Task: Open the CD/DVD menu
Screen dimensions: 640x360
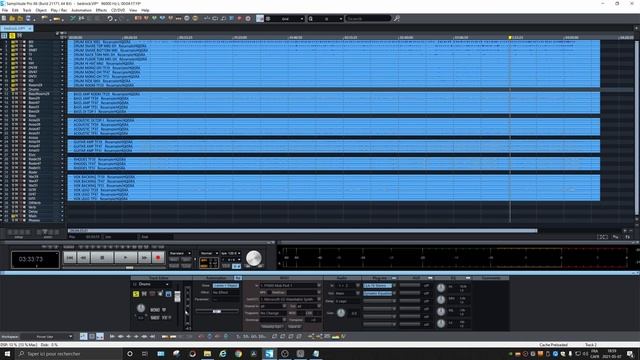Action: pos(118,10)
